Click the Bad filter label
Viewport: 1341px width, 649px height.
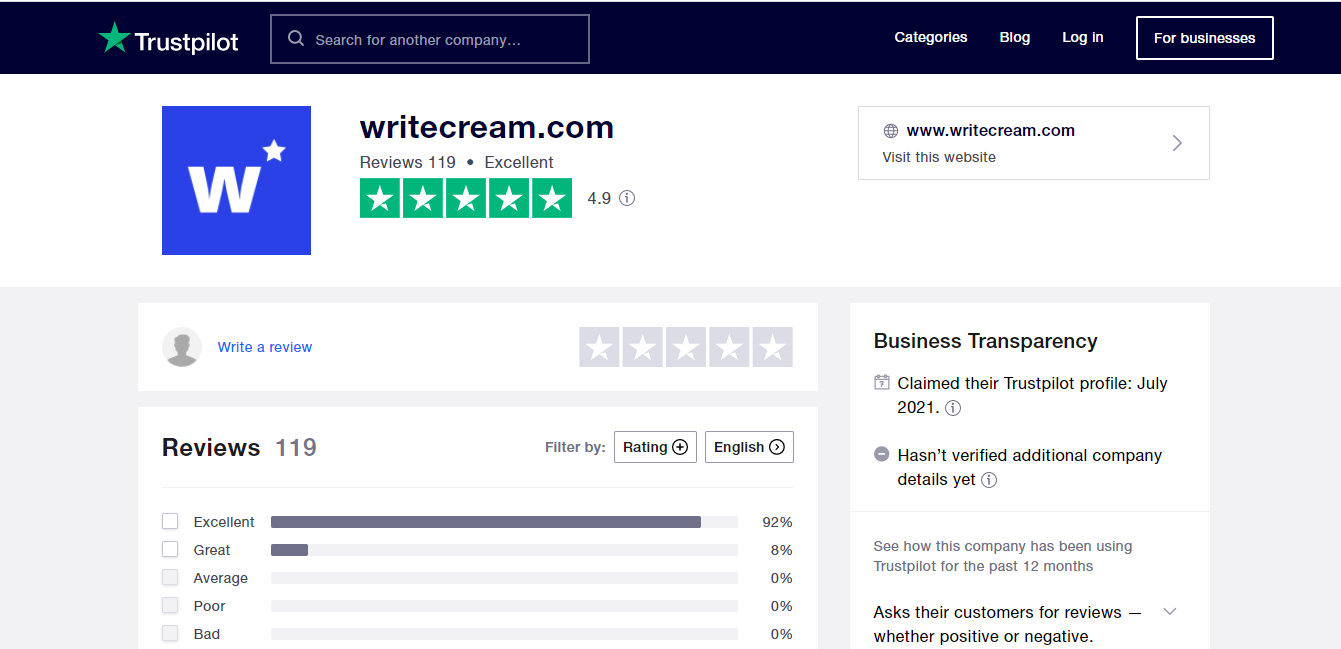click(x=207, y=634)
